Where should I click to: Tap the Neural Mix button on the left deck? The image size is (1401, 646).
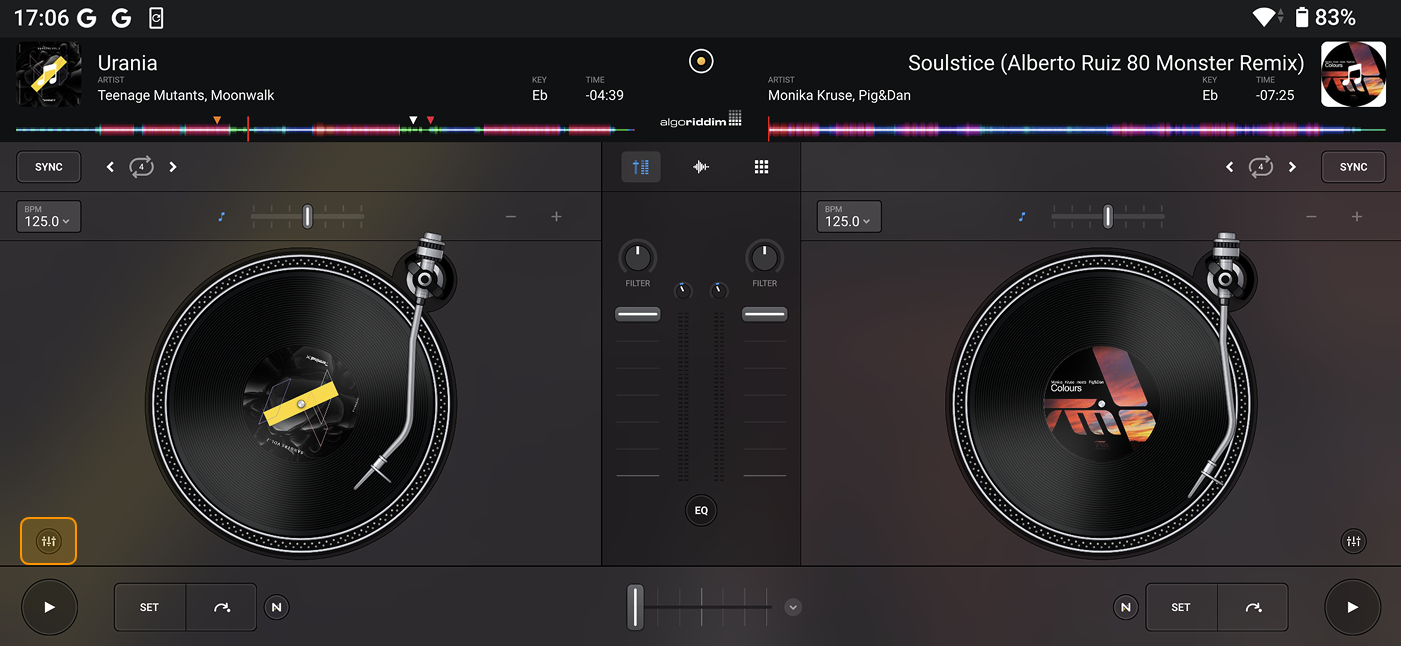click(276, 607)
